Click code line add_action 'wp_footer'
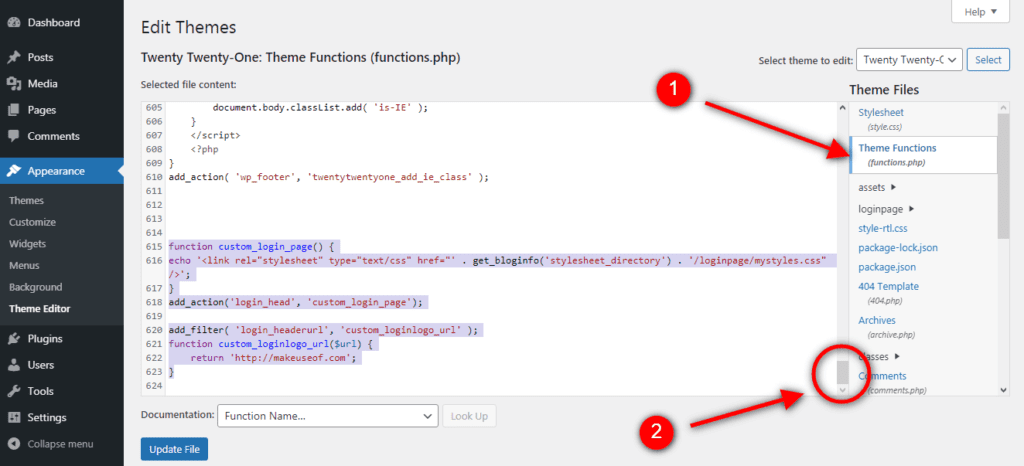The height and width of the screenshot is (466, 1024). pos(328,177)
